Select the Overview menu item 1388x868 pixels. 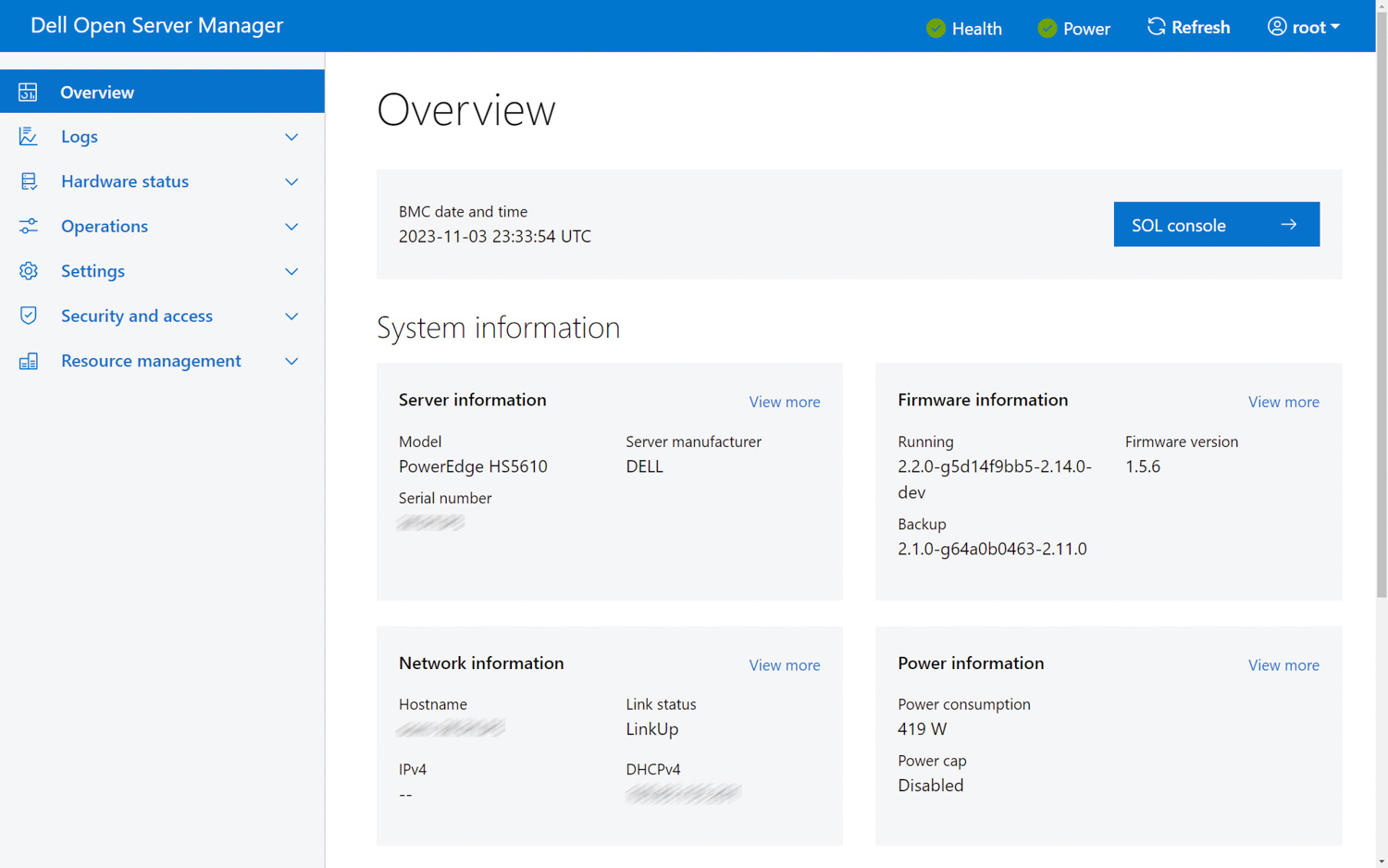[162, 92]
